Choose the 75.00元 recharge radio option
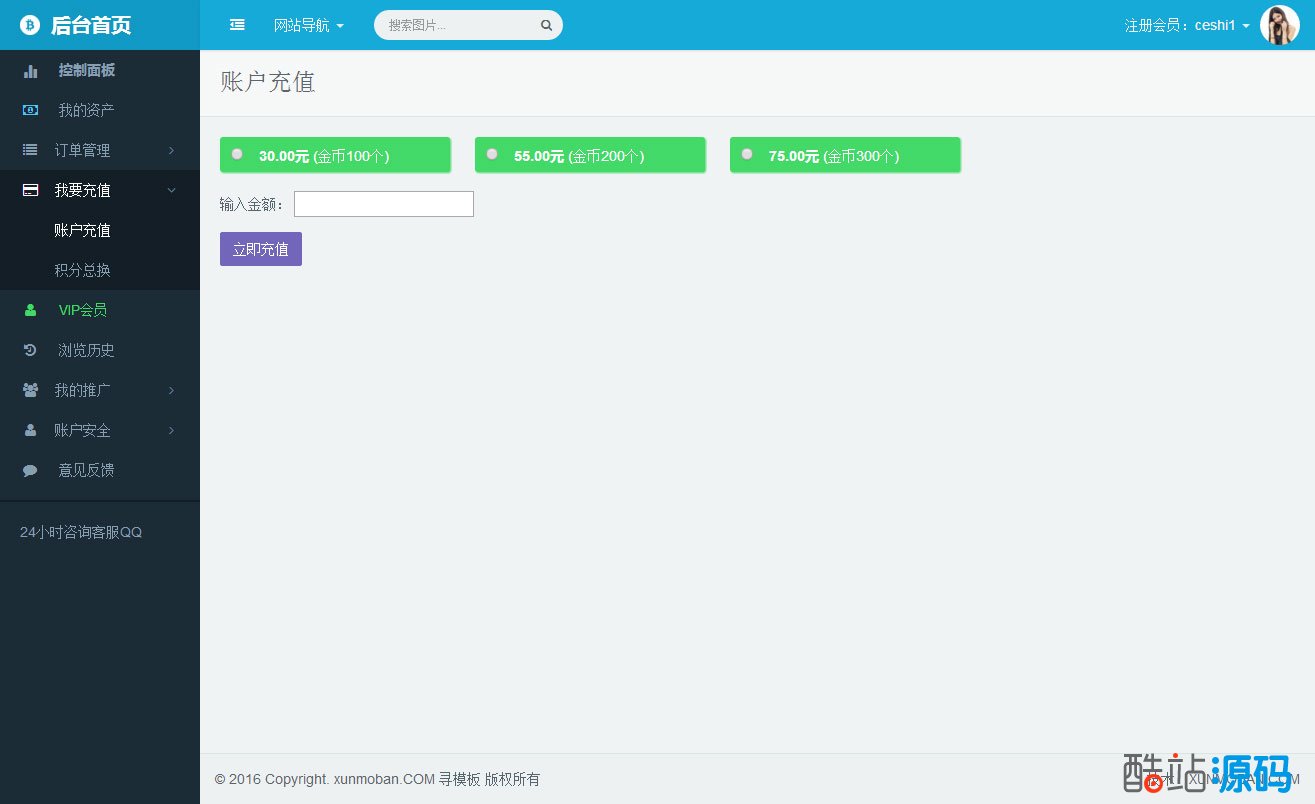The image size is (1315, 804). click(x=747, y=154)
